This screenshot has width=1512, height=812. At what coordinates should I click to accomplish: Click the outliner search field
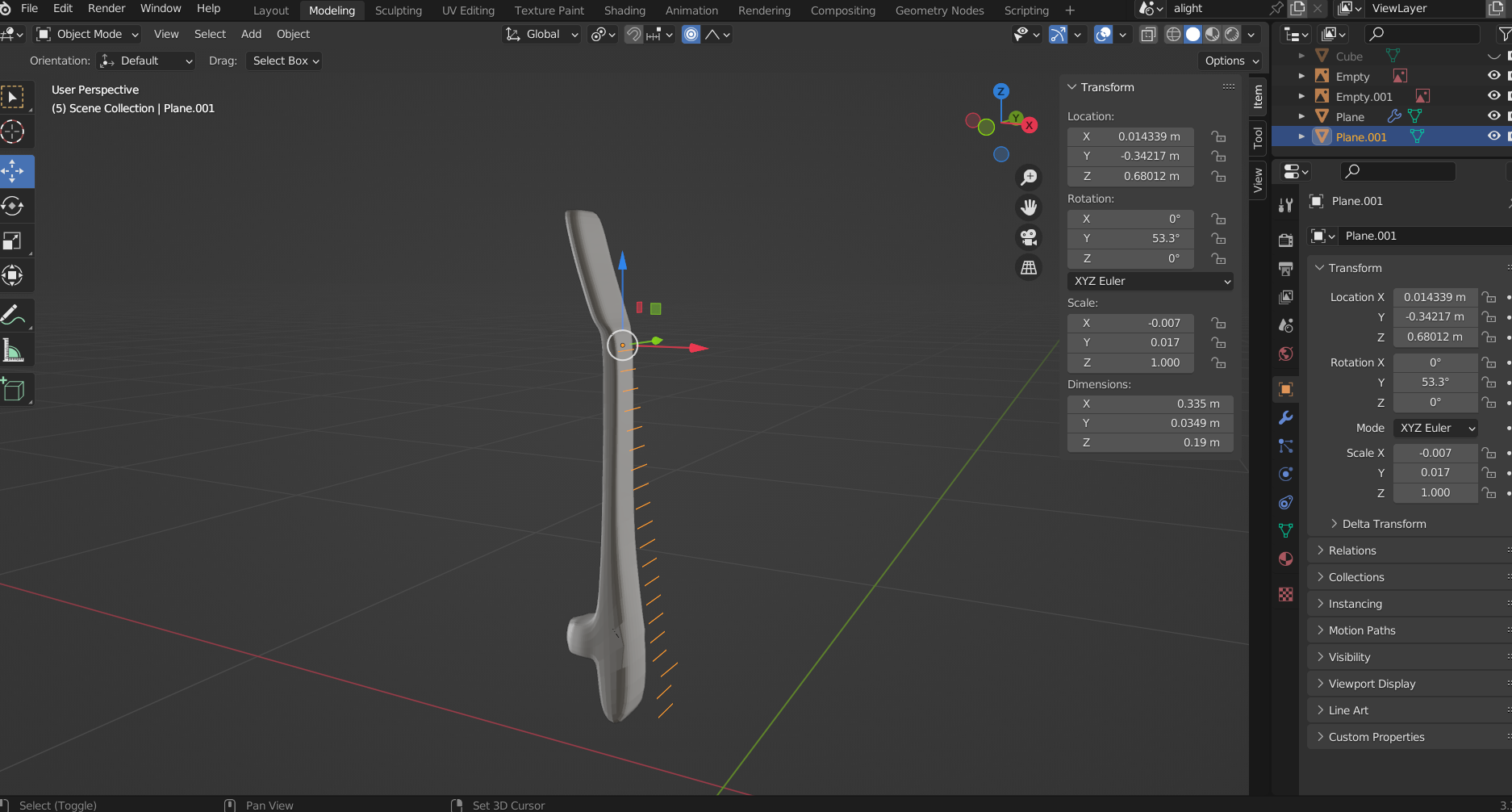(x=1422, y=34)
